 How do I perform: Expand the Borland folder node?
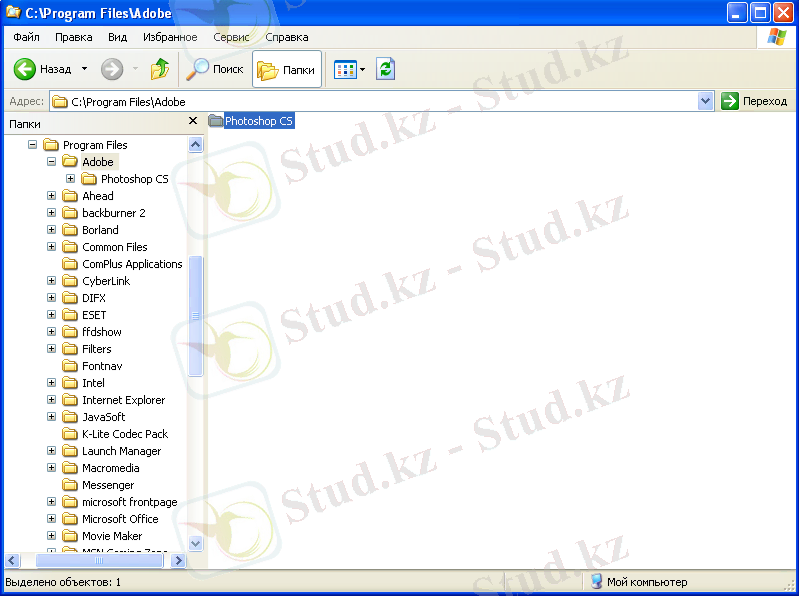click(x=51, y=230)
